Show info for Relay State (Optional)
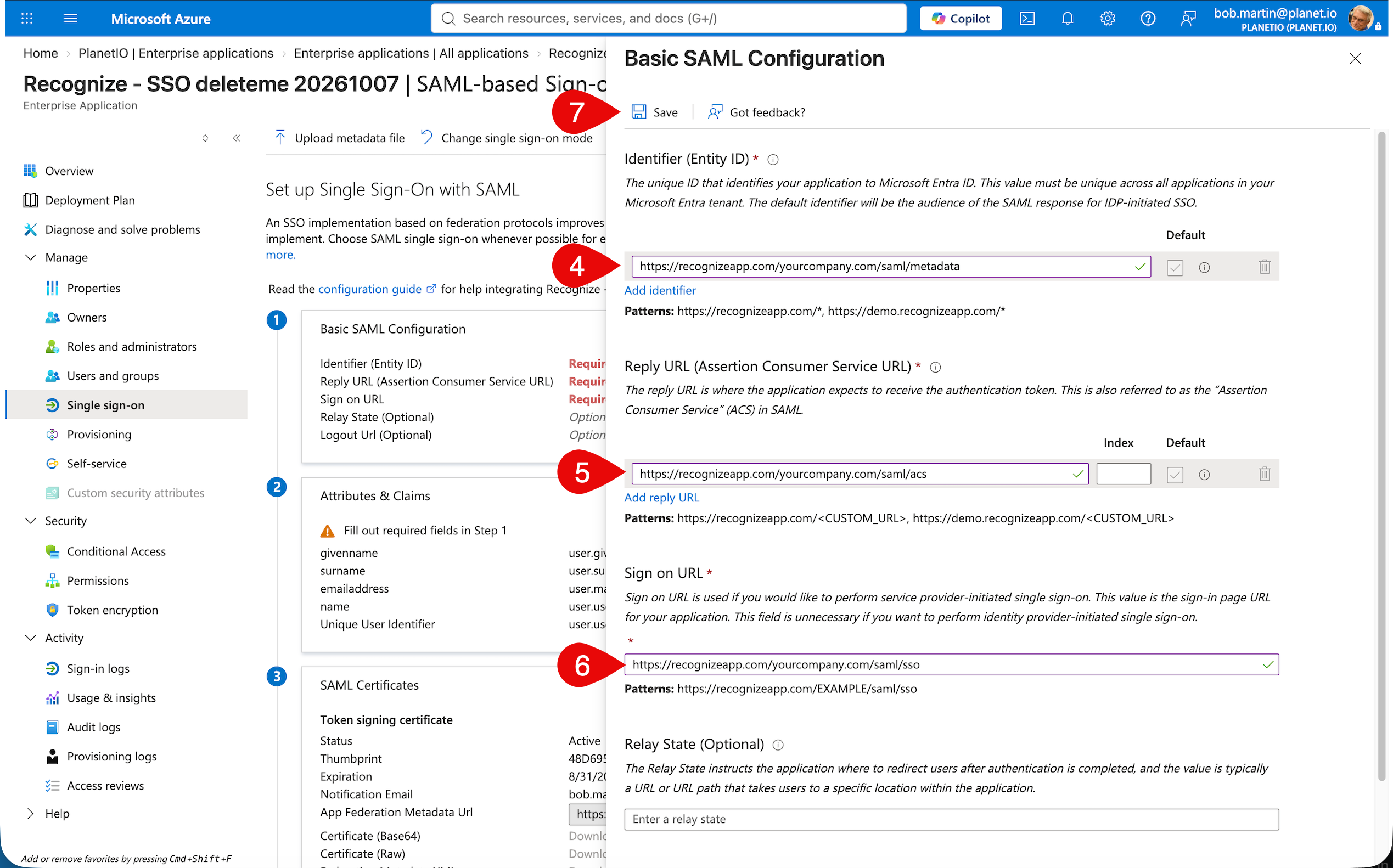This screenshot has width=1393, height=868. (778, 745)
